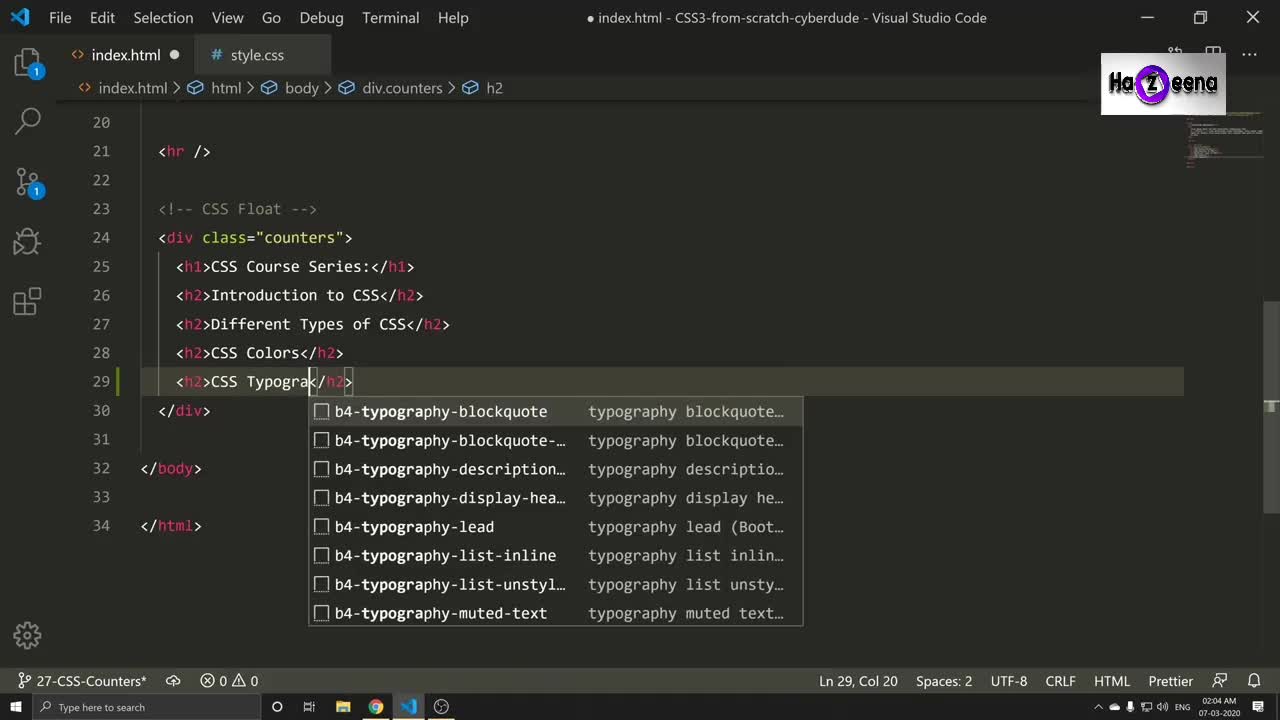This screenshot has height=720, width=1280.
Task: Open the Terminal menu
Action: (391, 18)
